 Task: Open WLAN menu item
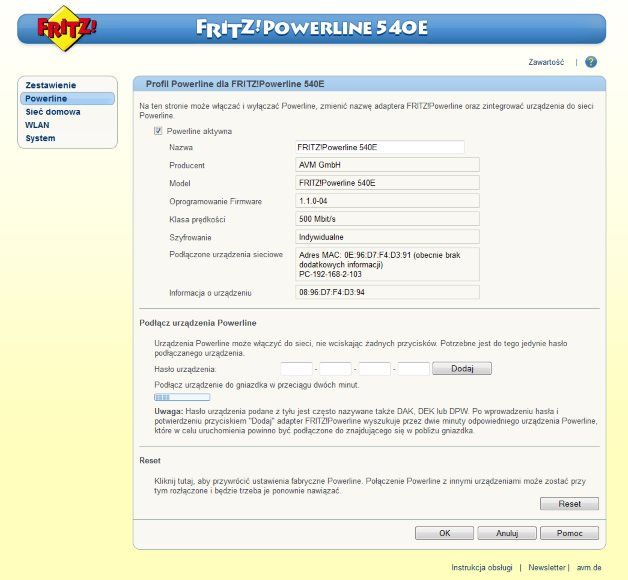coord(37,125)
